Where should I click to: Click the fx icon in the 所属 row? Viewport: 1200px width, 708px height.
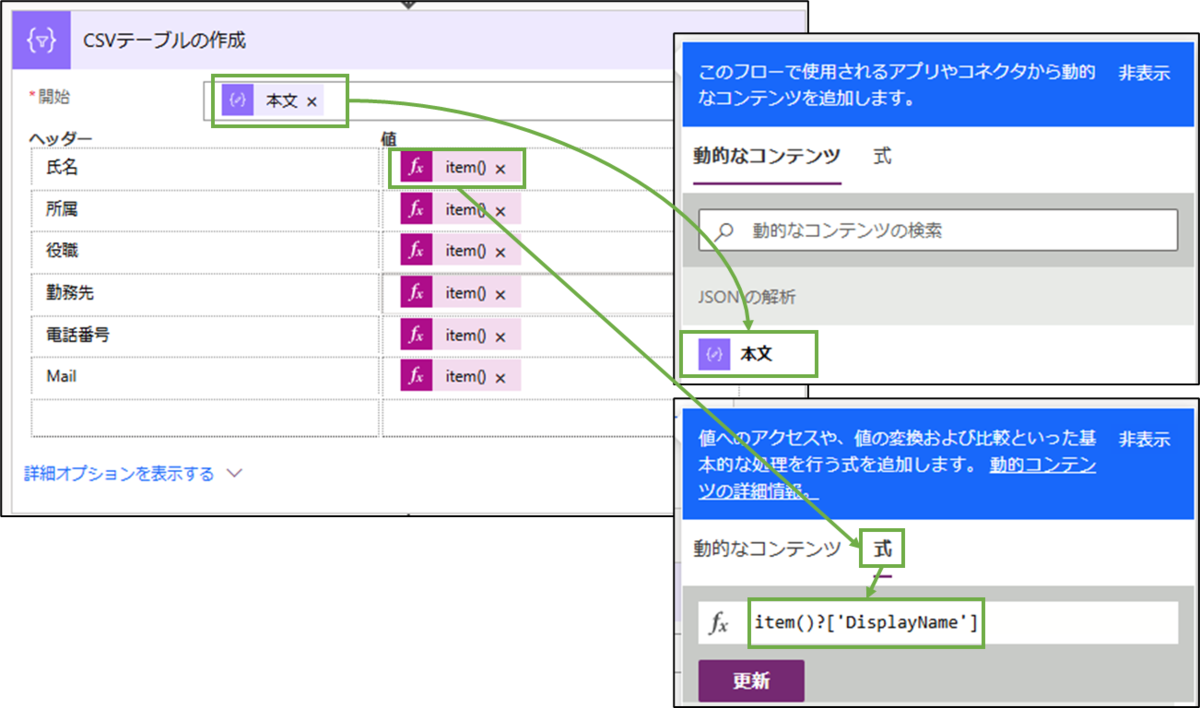pyautogui.click(x=416, y=210)
